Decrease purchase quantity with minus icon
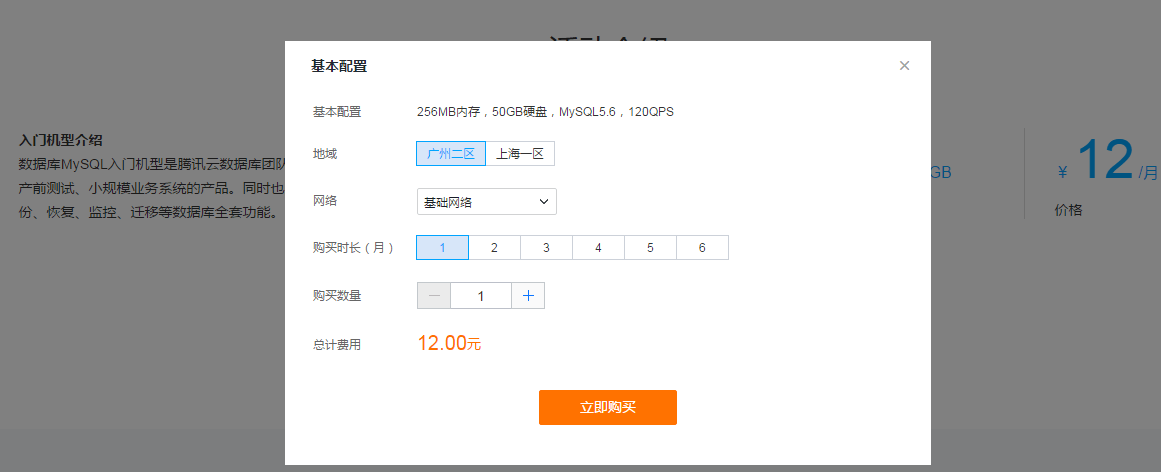This screenshot has width=1161, height=472. [433, 296]
